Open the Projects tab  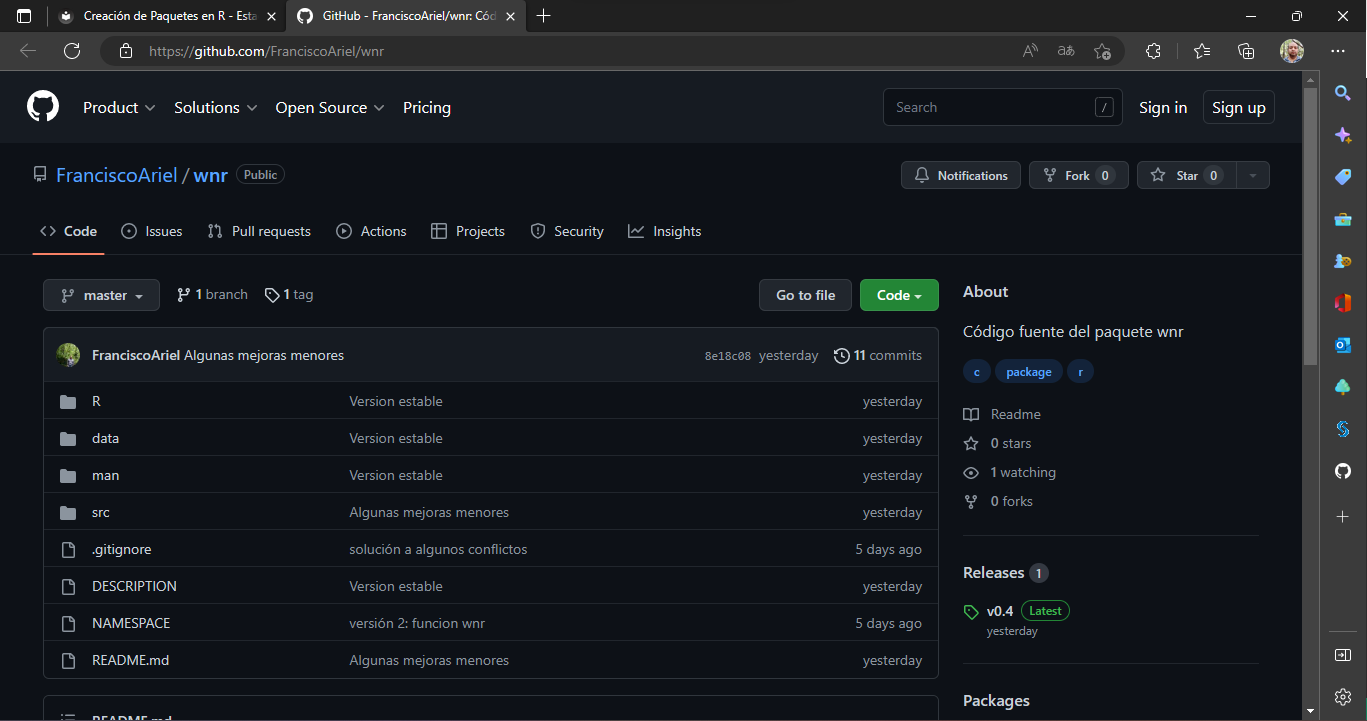click(467, 231)
